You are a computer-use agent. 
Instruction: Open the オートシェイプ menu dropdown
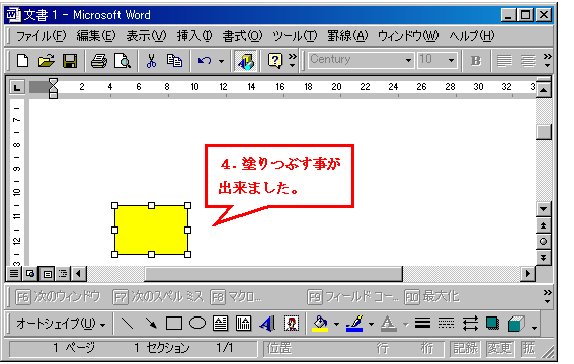coord(61,324)
